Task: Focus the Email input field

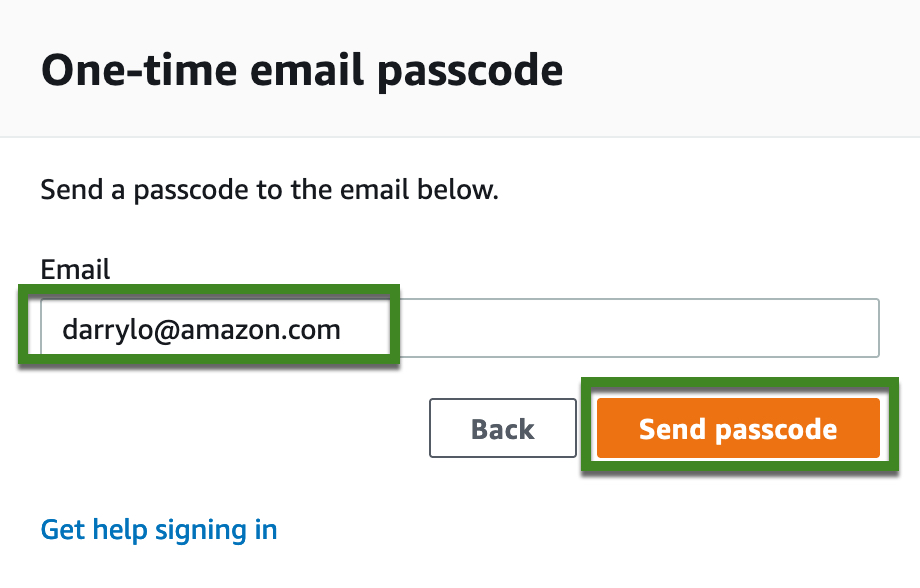Action: (x=460, y=328)
